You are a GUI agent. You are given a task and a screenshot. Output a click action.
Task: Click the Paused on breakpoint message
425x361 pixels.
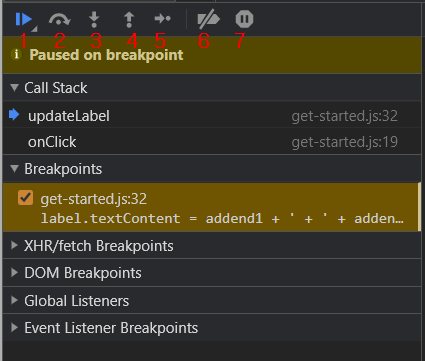106,55
